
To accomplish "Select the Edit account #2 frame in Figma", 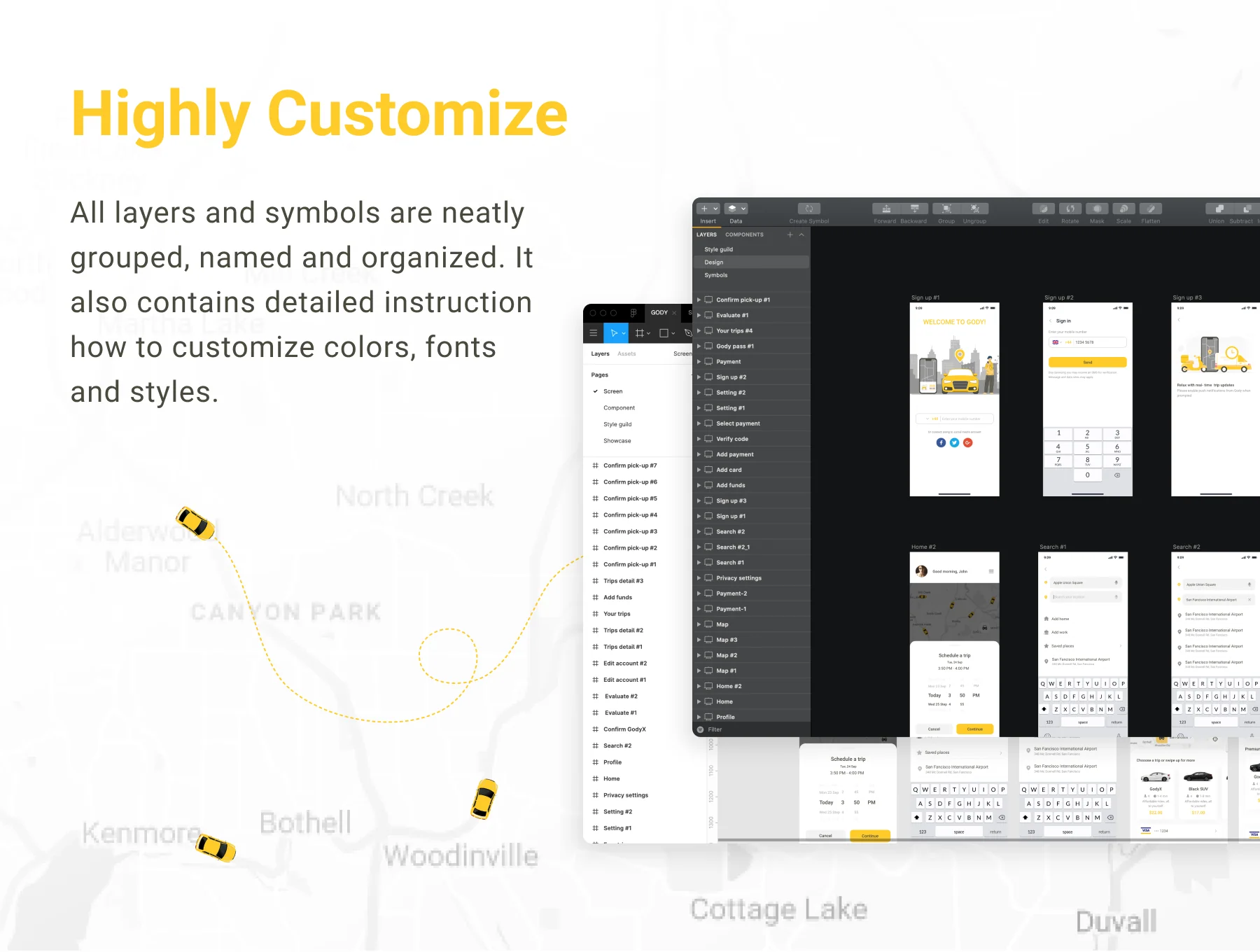I will tap(638, 664).
